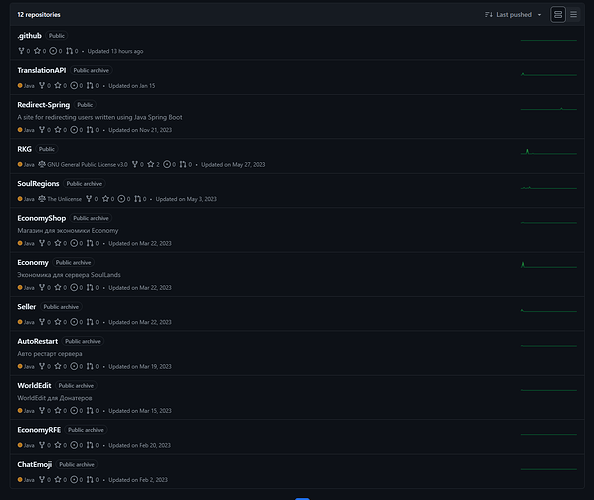Click the pull request icon on EconomyRFE row
The image size is (594, 500).
90,445
